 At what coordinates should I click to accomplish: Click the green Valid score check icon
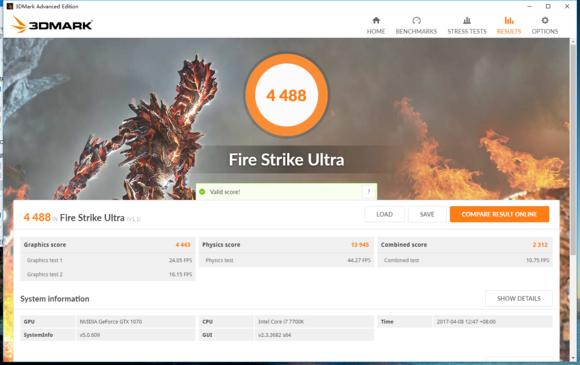[202, 192]
